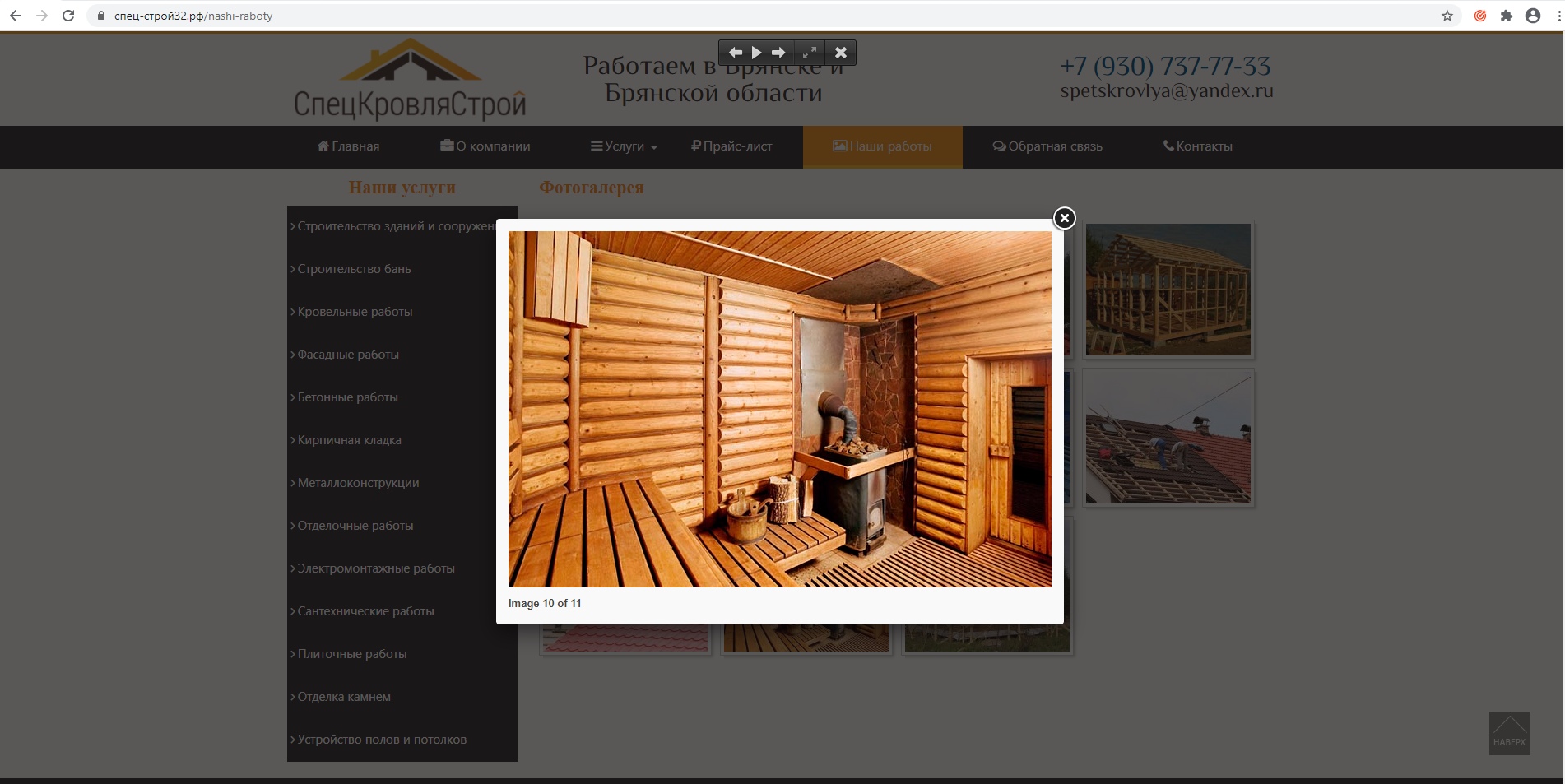Open the Контакты page
Screen dimensions: 1565x784
1198,146
